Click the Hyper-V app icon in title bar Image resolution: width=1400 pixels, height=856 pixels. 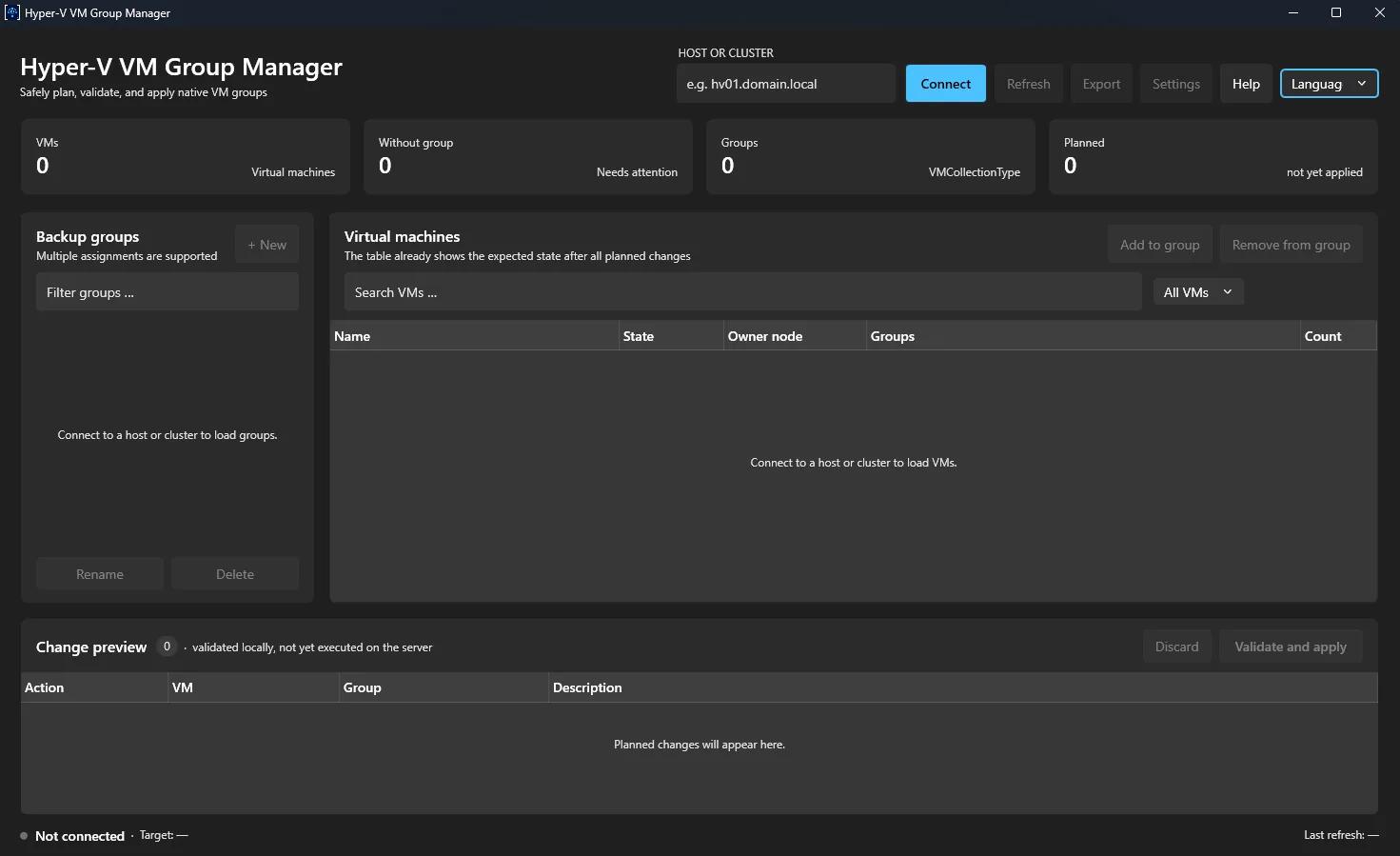pyautogui.click(x=12, y=13)
